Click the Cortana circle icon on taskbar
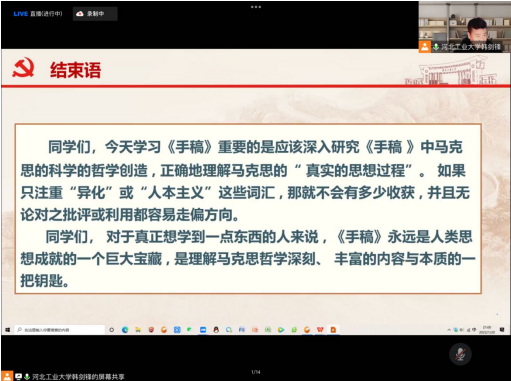511x381 pixels. coord(112,330)
